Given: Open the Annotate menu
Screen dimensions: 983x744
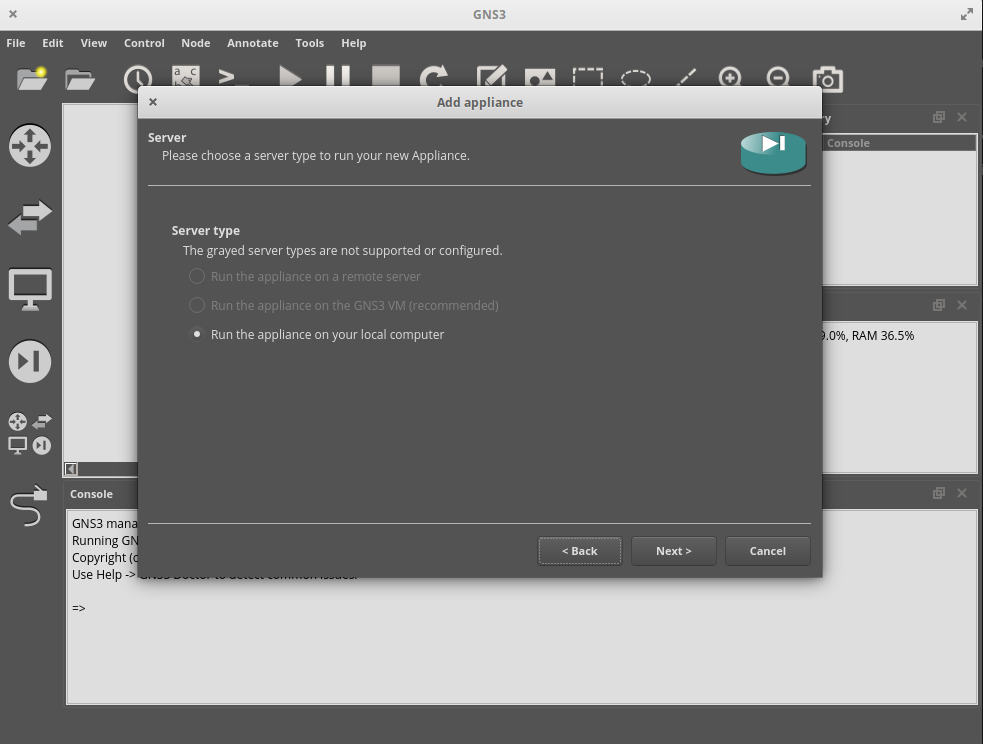Looking at the screenshot, I should (x=253, y=43).
